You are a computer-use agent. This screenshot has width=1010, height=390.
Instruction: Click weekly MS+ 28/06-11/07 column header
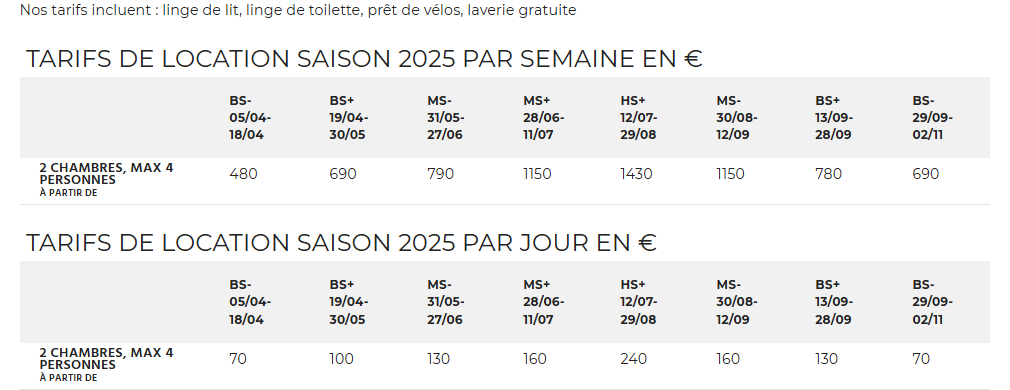[544, 118]
